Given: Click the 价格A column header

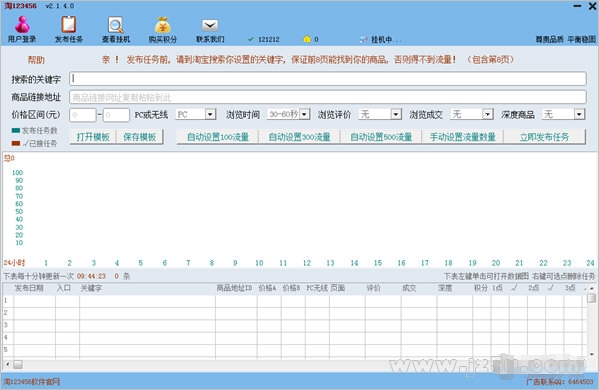Looking at the screenshot, I should point(267,288).
